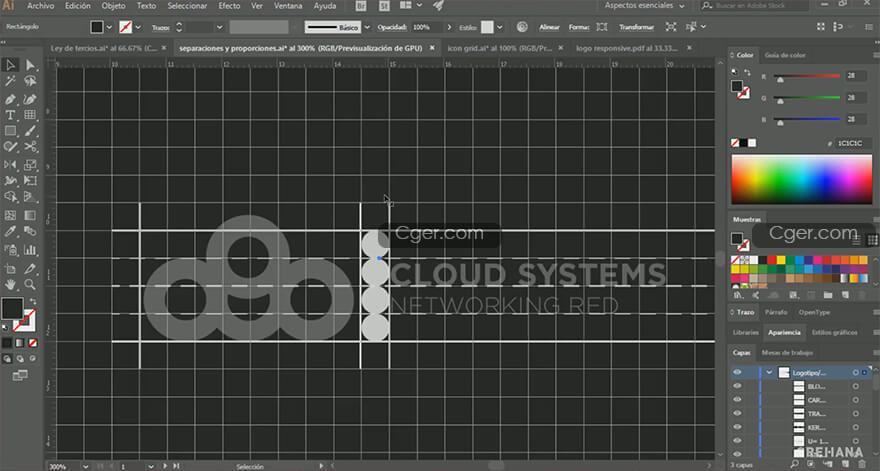880x471 pixels.
Task: Select the Artboard tool
Action: 10,268
